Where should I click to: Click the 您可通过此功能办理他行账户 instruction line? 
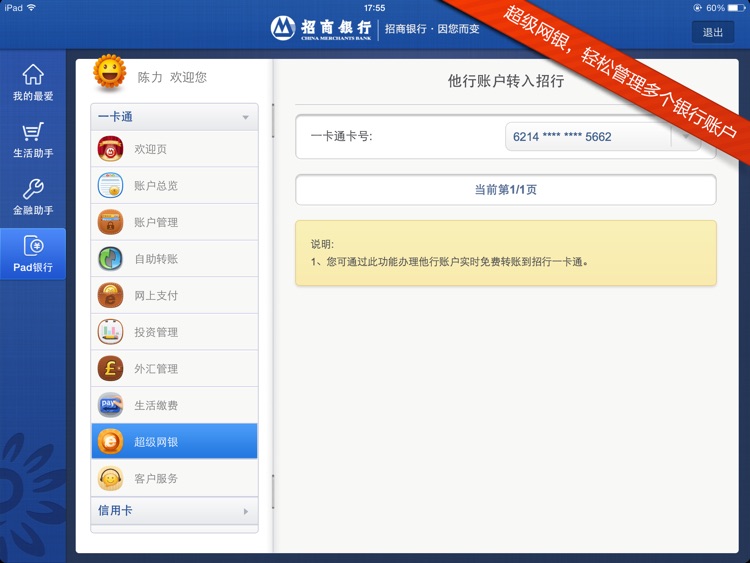pyautogui.click(x=449, y=262)
